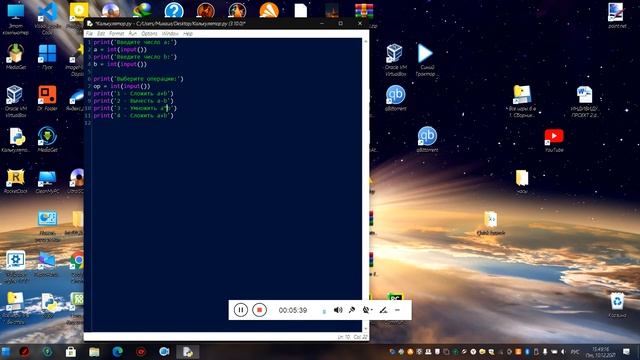The width and height of the screenshot is (640, 360).
Task: Click the IDLE scrollbar up arrow
Action: tap(365, 41)
